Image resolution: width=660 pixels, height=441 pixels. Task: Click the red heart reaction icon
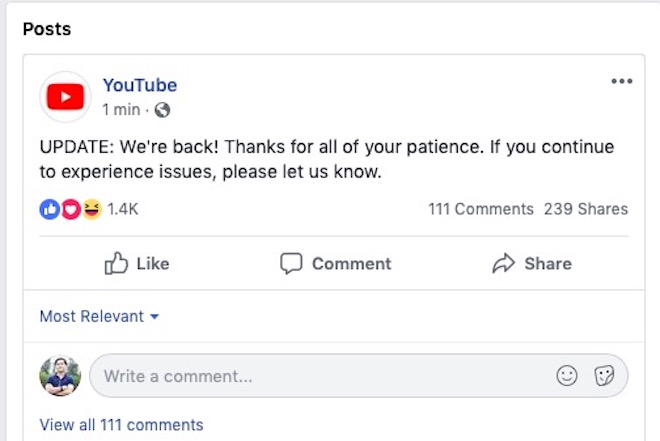click(x=70, y=209)
